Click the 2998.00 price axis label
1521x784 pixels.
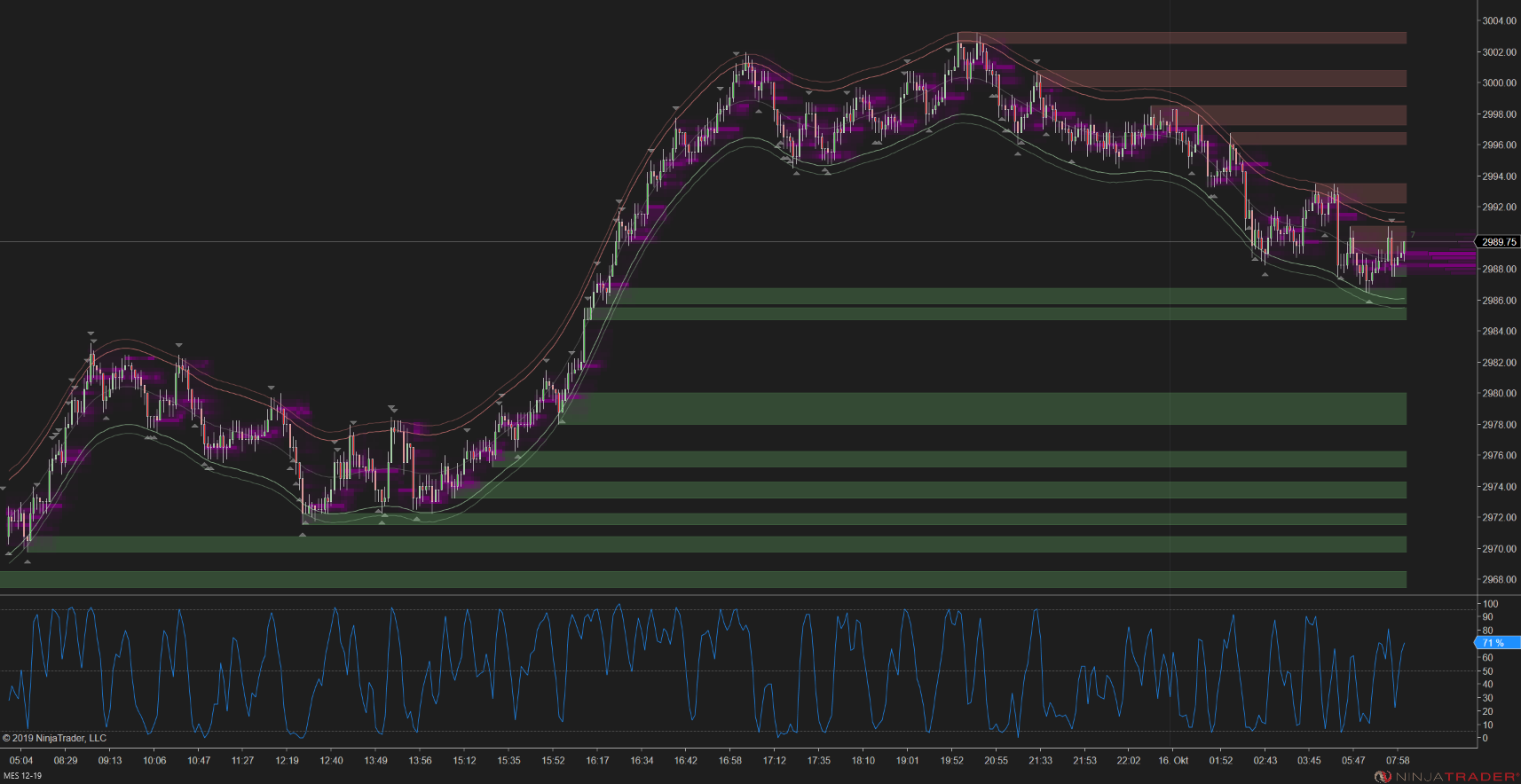click(1499, 114)
